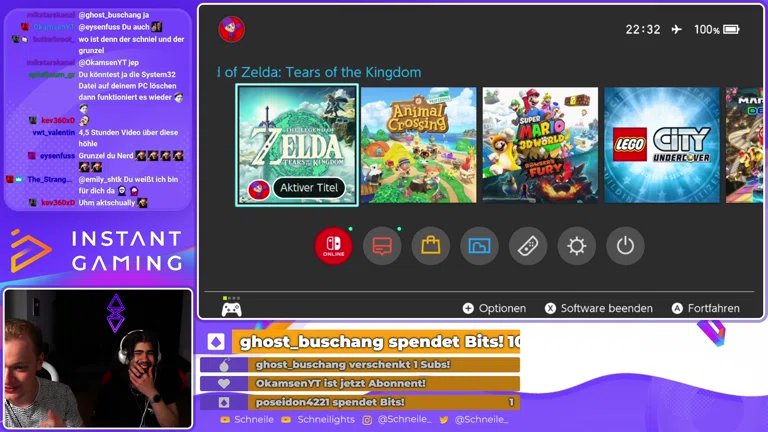The width and height of the screenshot is (768, 432).
Task: Click the Aktiver Titel badge
Action: (x=309, y=188)
